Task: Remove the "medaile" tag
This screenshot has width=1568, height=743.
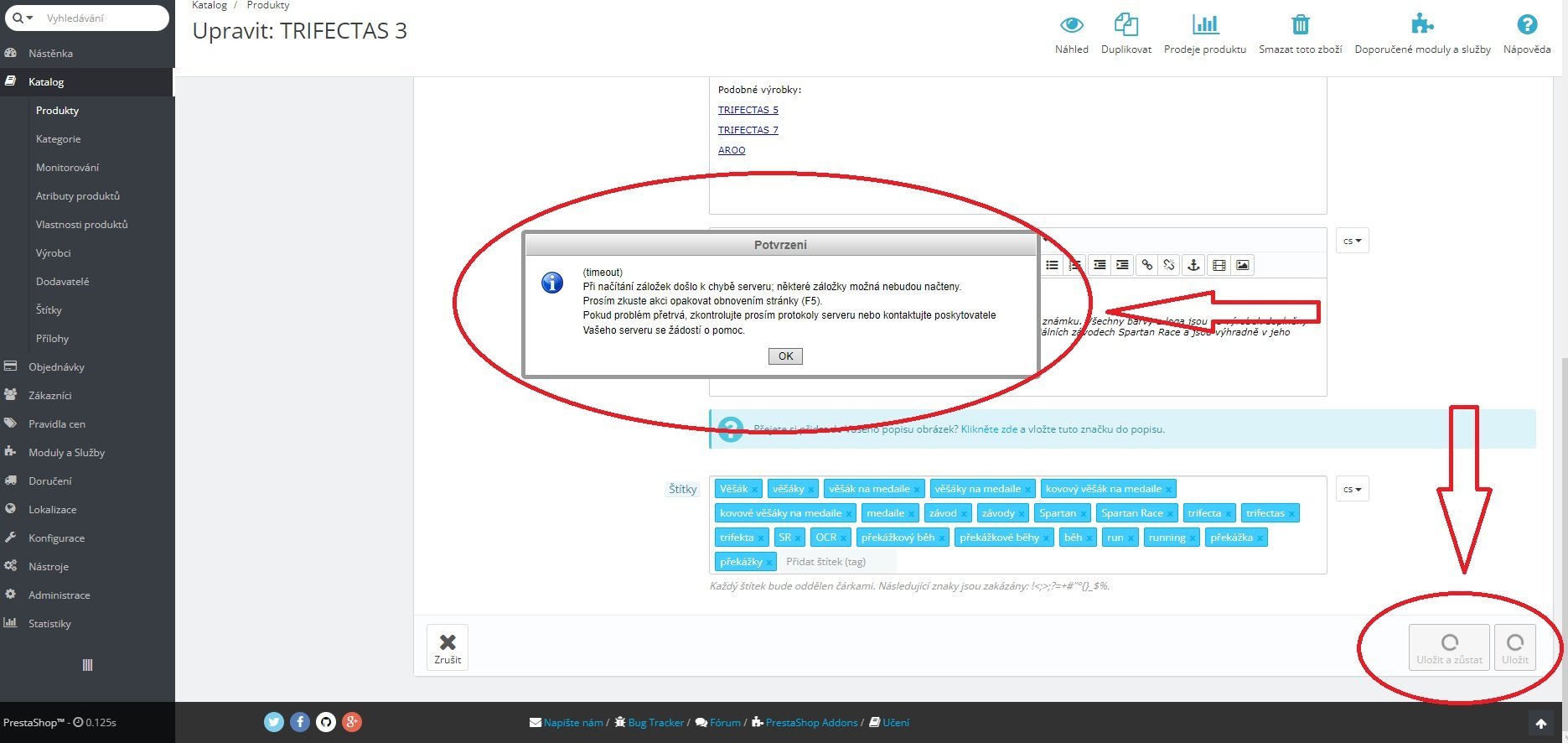Action: pos(911,514)
